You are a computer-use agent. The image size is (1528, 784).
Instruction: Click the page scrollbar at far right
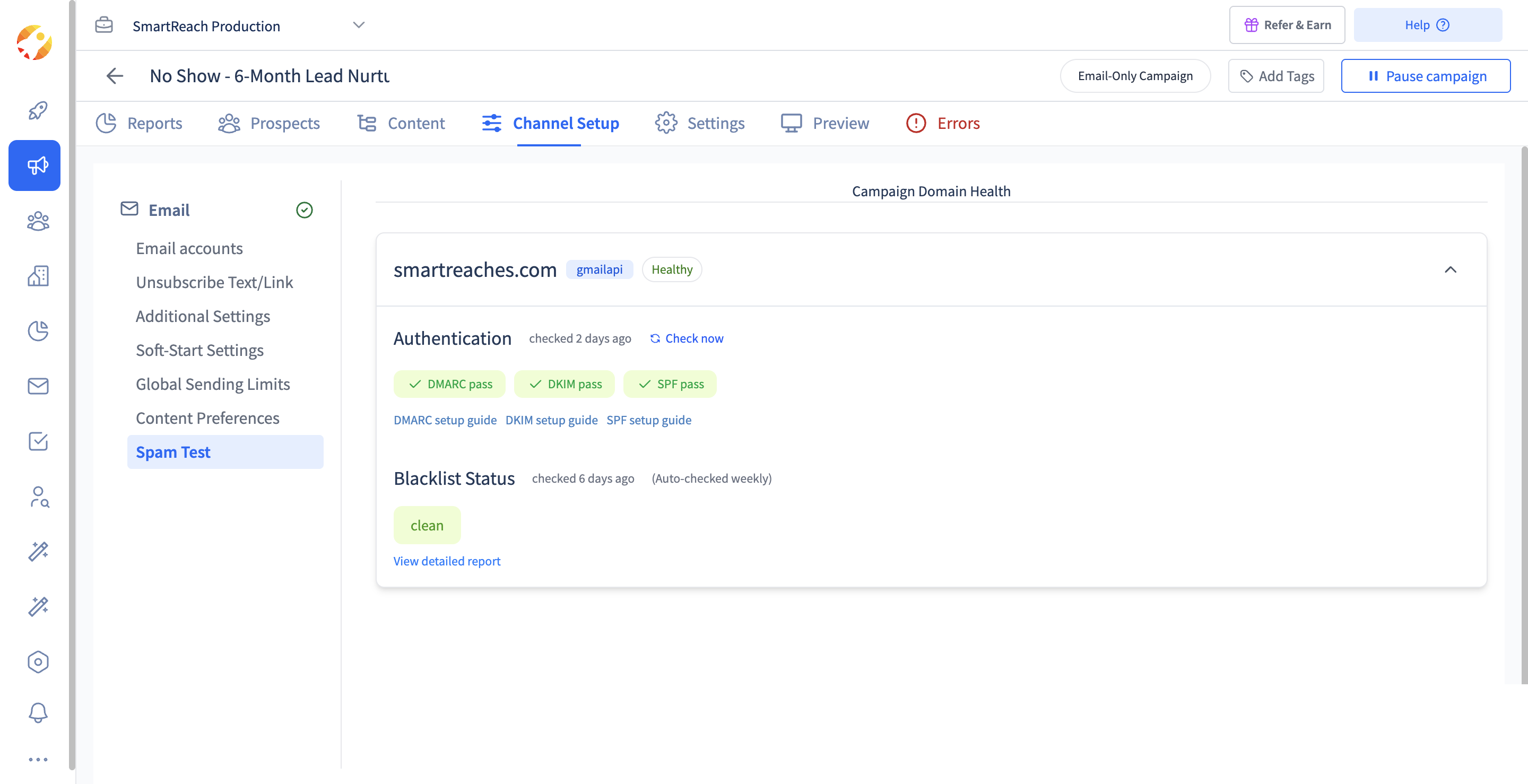1524,415
